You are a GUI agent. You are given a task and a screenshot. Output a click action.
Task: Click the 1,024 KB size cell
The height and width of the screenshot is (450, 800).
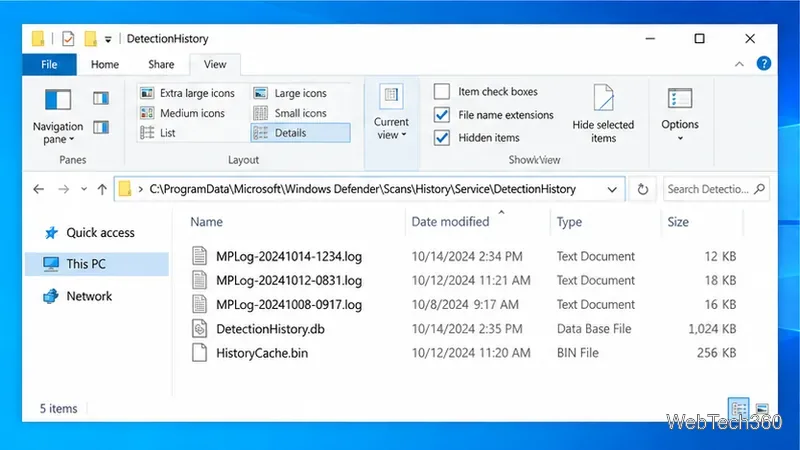pos(712,329)
